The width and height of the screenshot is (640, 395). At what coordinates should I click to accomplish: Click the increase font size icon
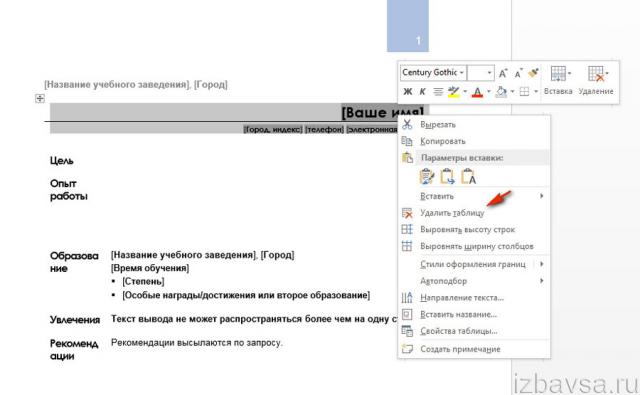(x=503, y=73)
